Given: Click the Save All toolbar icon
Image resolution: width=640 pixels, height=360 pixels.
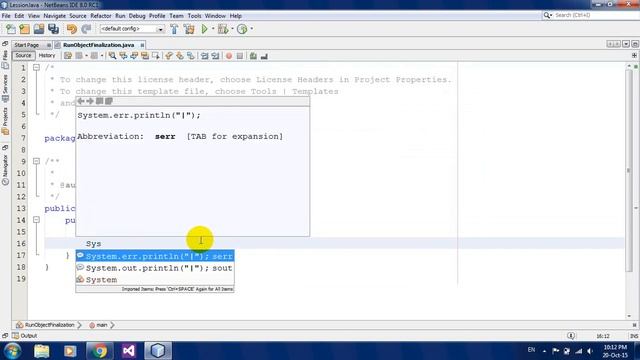Looking at the screenshot, I should click(53, 29).
